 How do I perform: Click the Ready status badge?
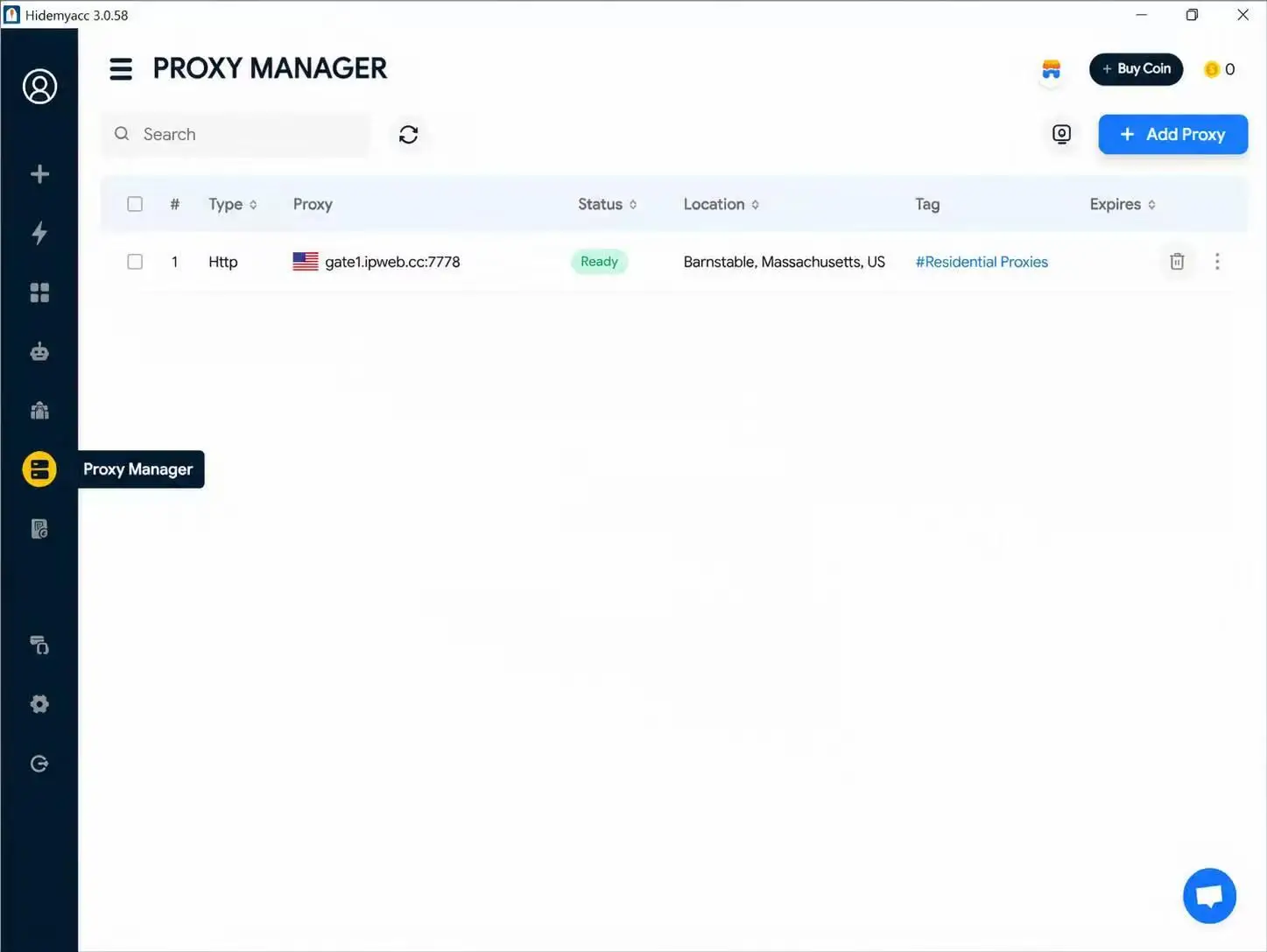[x=600, y=261]
